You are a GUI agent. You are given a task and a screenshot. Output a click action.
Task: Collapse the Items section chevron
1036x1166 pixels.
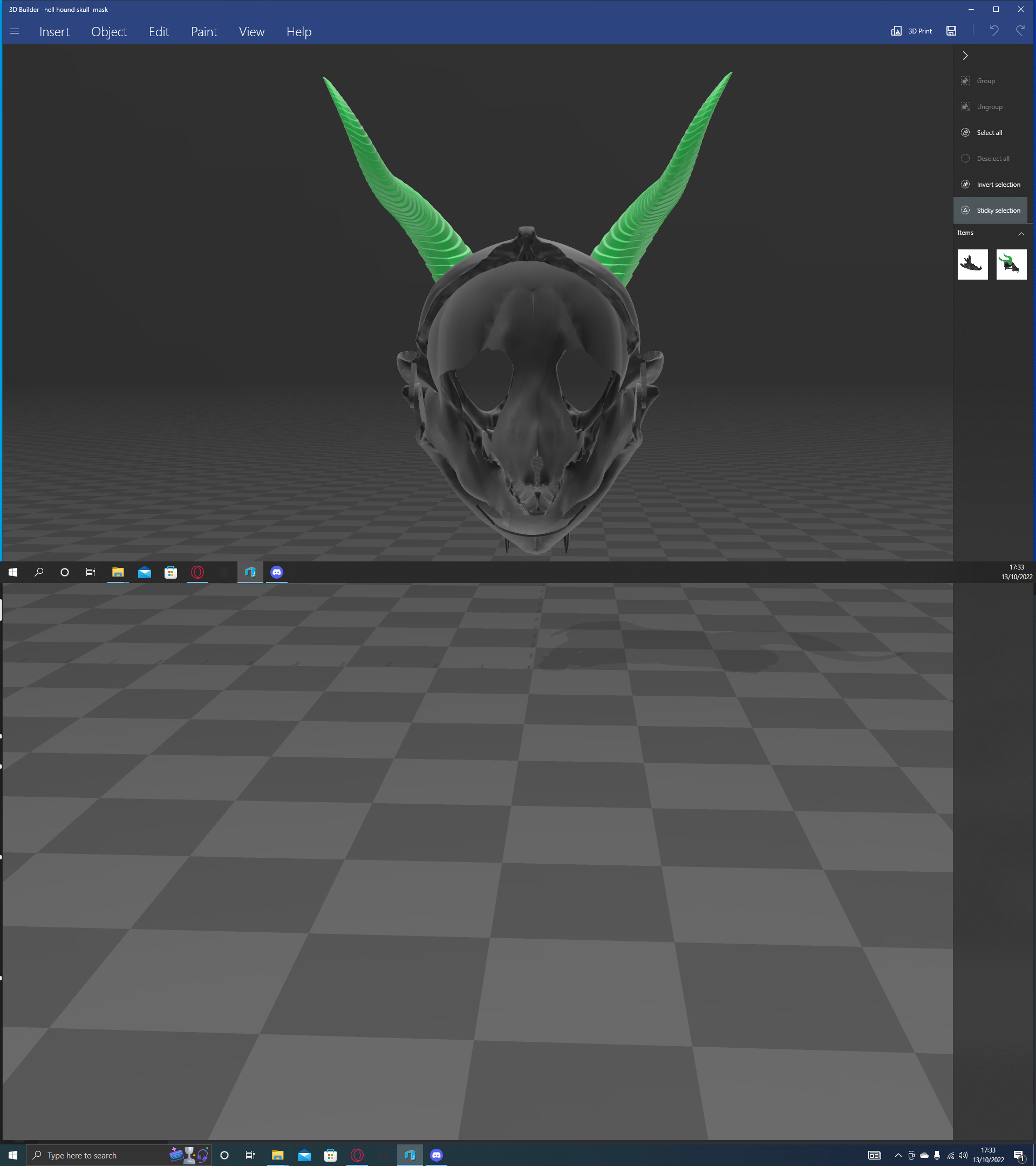(1021, 233)
